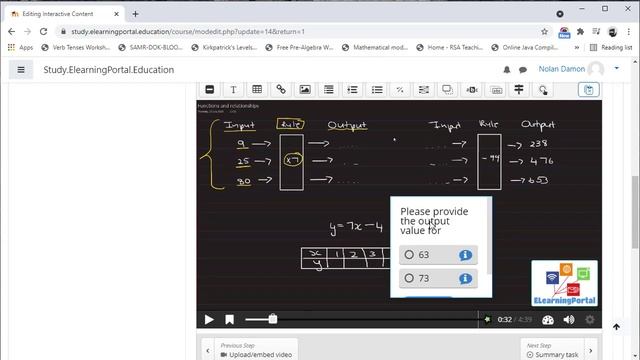Viewport: 640px width, 360px height.
Task: Click the browser address bar
Action: [302, 31]
